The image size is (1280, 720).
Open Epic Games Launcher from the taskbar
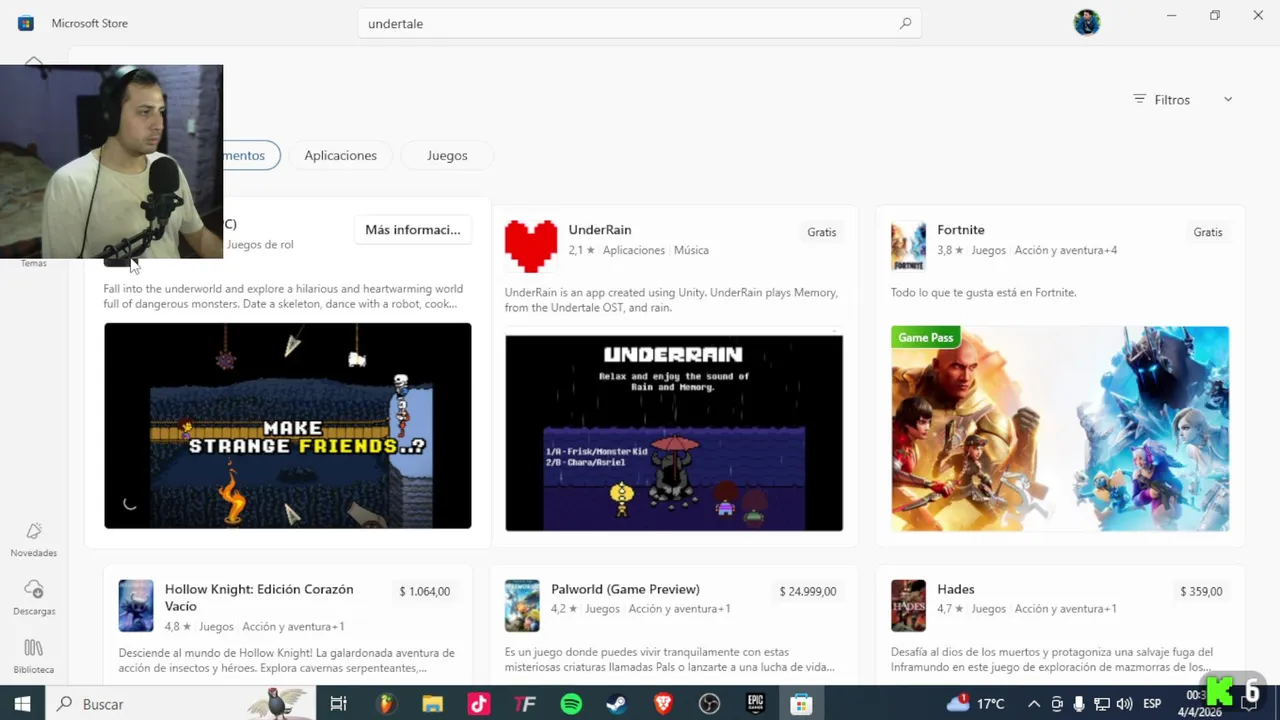(756, 704)
